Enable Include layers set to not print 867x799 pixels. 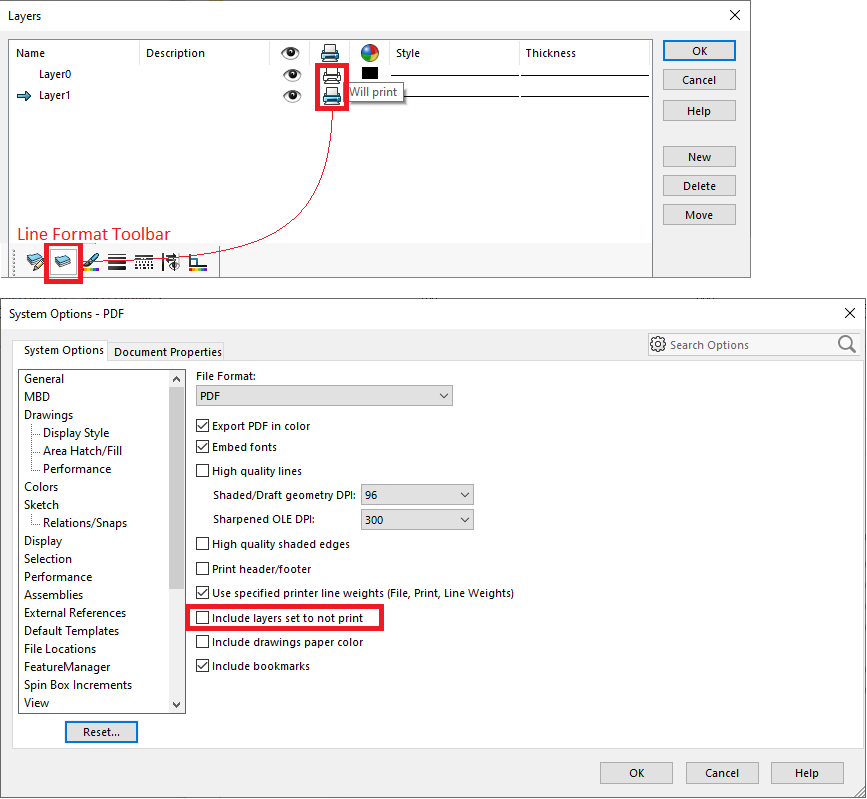pyautogui.click(x=203, y=619)
